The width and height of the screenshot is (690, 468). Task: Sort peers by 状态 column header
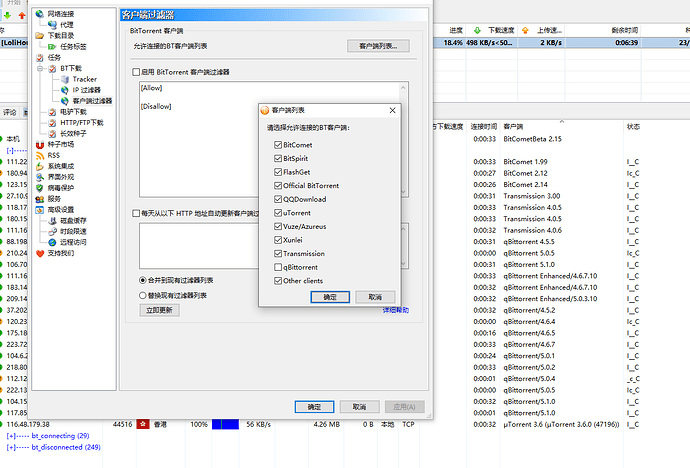(x=633, y=127)
